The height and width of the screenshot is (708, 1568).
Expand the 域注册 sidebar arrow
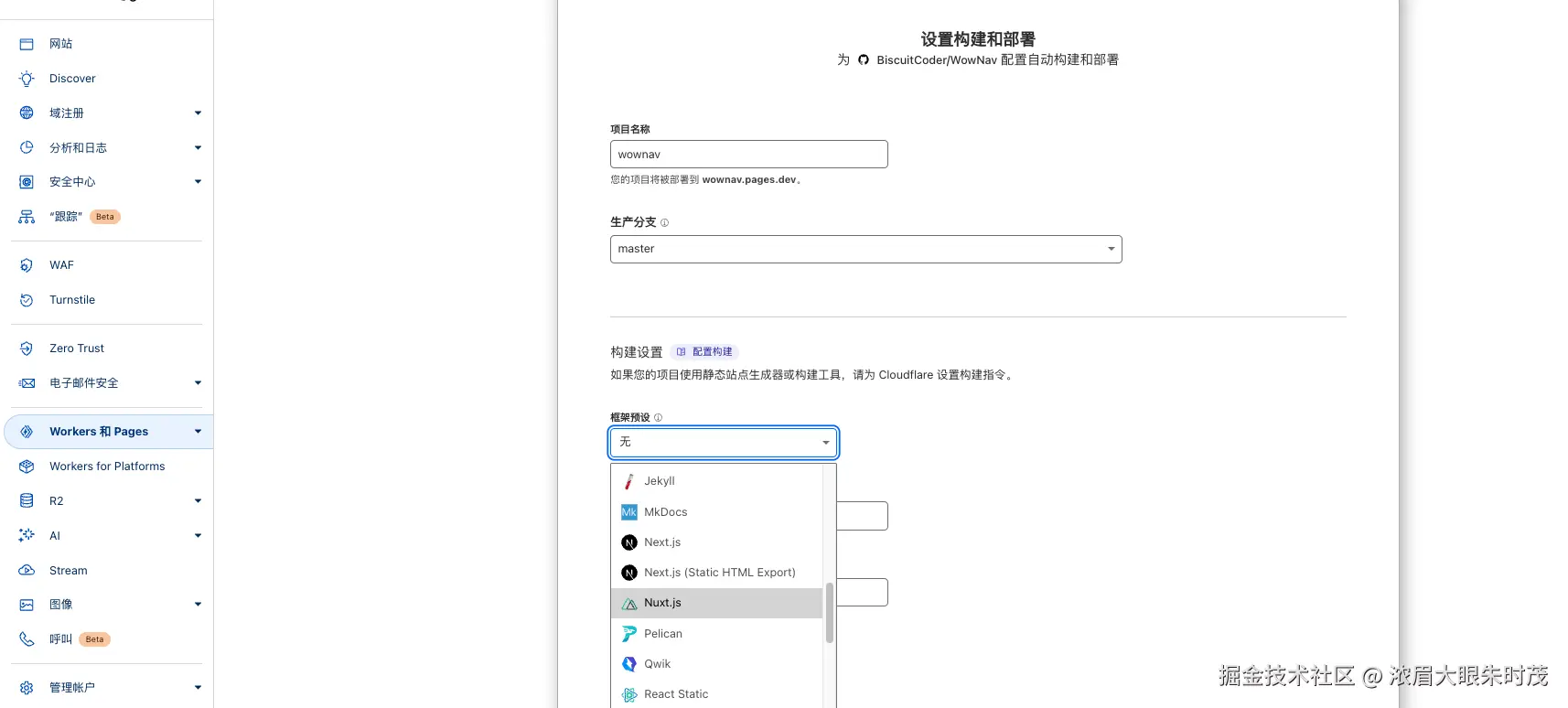(198, 113)
